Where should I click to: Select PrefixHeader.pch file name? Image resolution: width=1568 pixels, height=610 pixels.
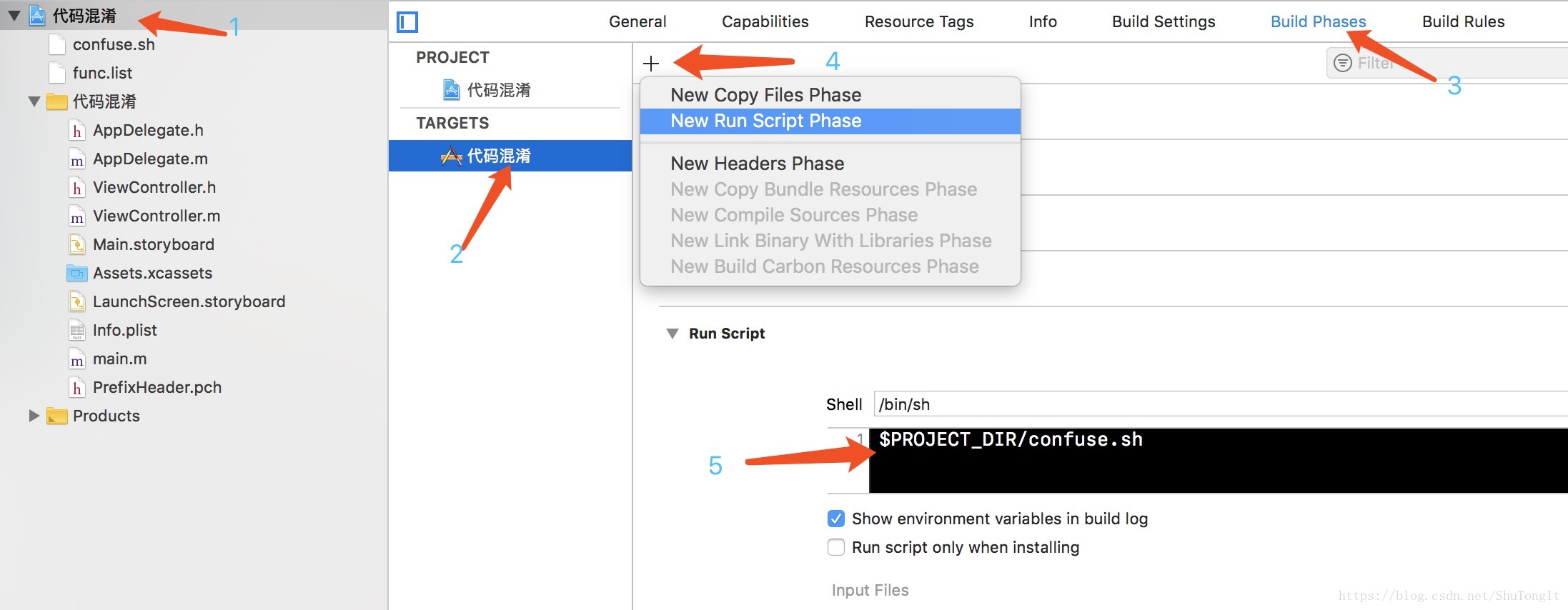coord(157,387)
